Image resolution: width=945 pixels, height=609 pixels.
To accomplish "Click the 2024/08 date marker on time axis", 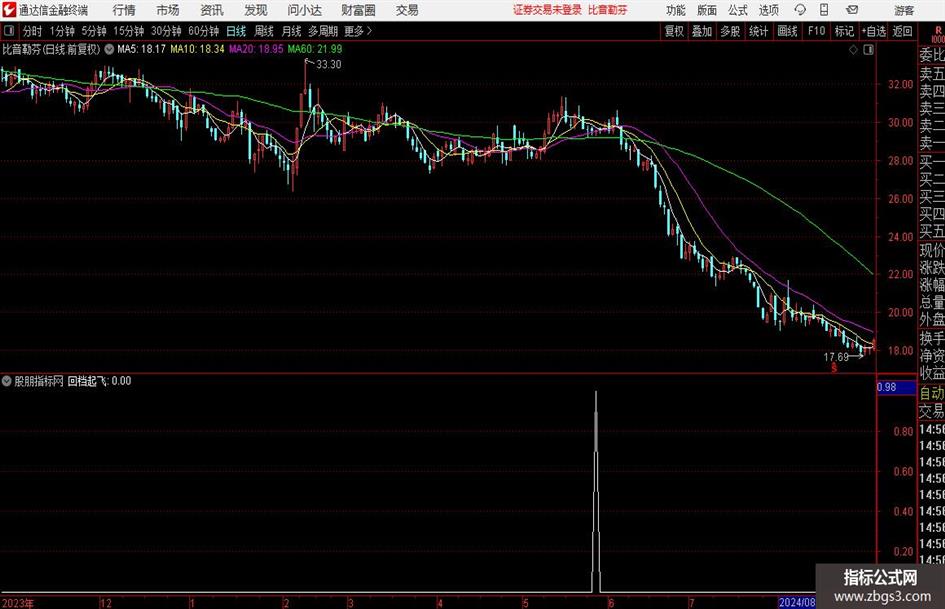I will [x=797, y=602].
